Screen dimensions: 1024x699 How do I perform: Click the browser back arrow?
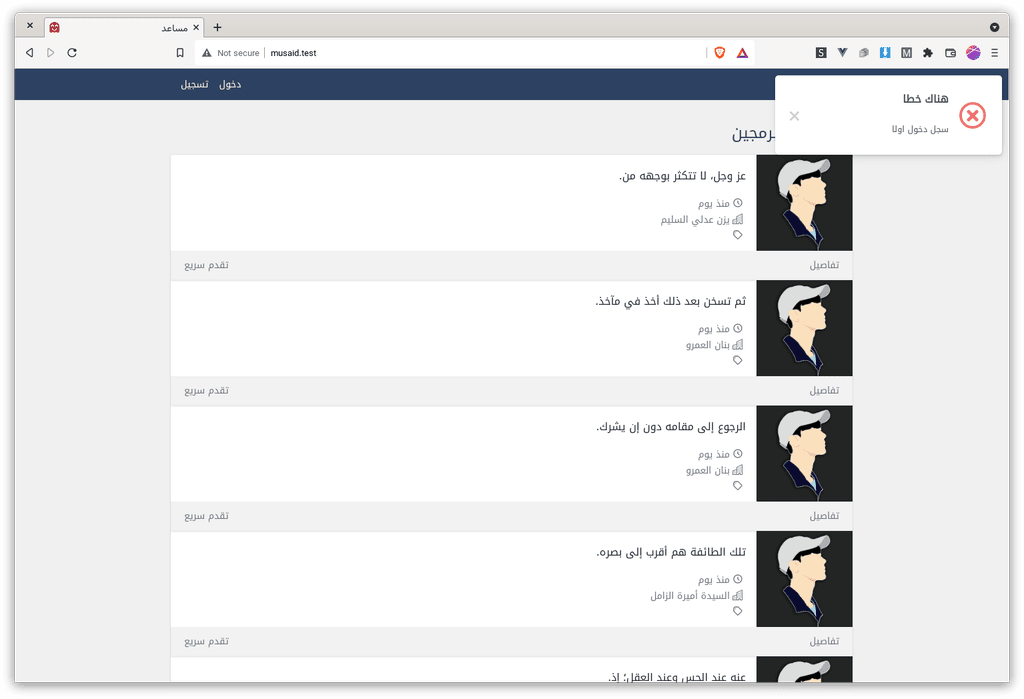tap(29, 53)
